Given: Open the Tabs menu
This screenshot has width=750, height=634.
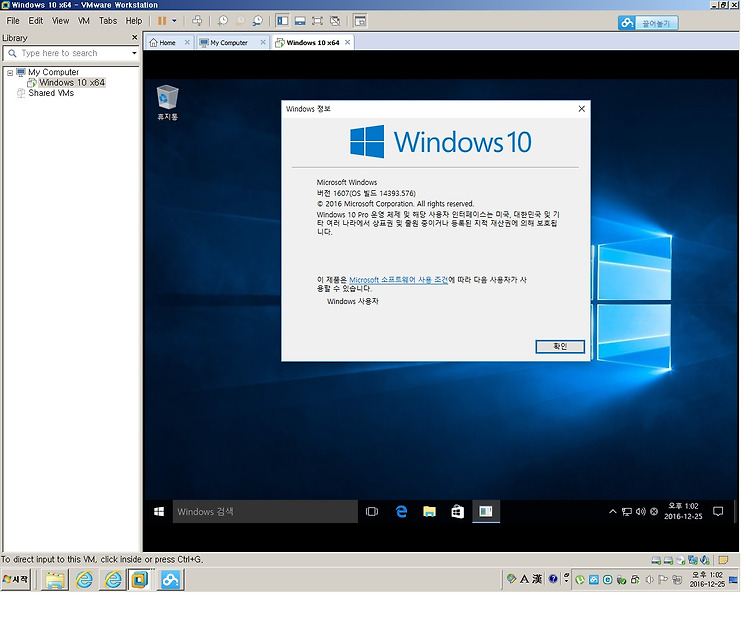Looking at the screenshot, I should coord(108,21).
